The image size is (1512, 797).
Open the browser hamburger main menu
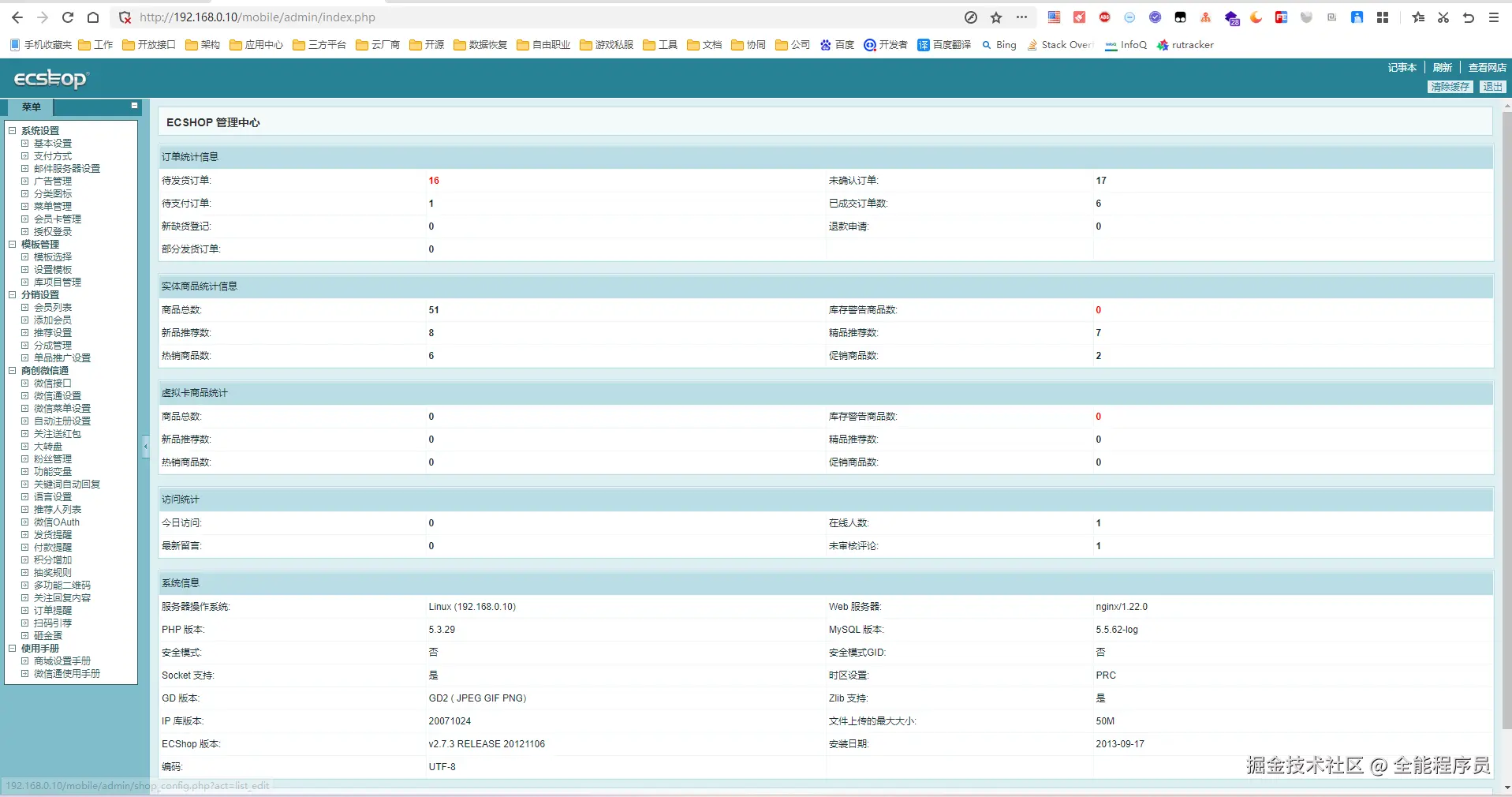(x=1494, y=17)
